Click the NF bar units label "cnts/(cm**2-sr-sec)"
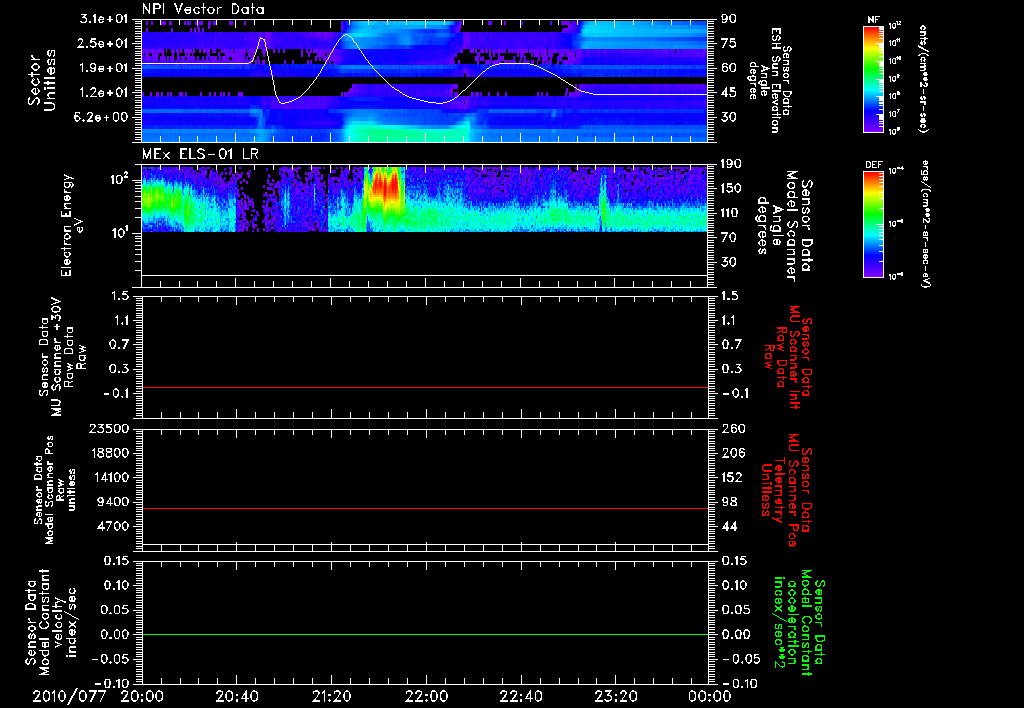Viewport: 1024px width, 708px height. pyautogui.click(x=923, y=79)
